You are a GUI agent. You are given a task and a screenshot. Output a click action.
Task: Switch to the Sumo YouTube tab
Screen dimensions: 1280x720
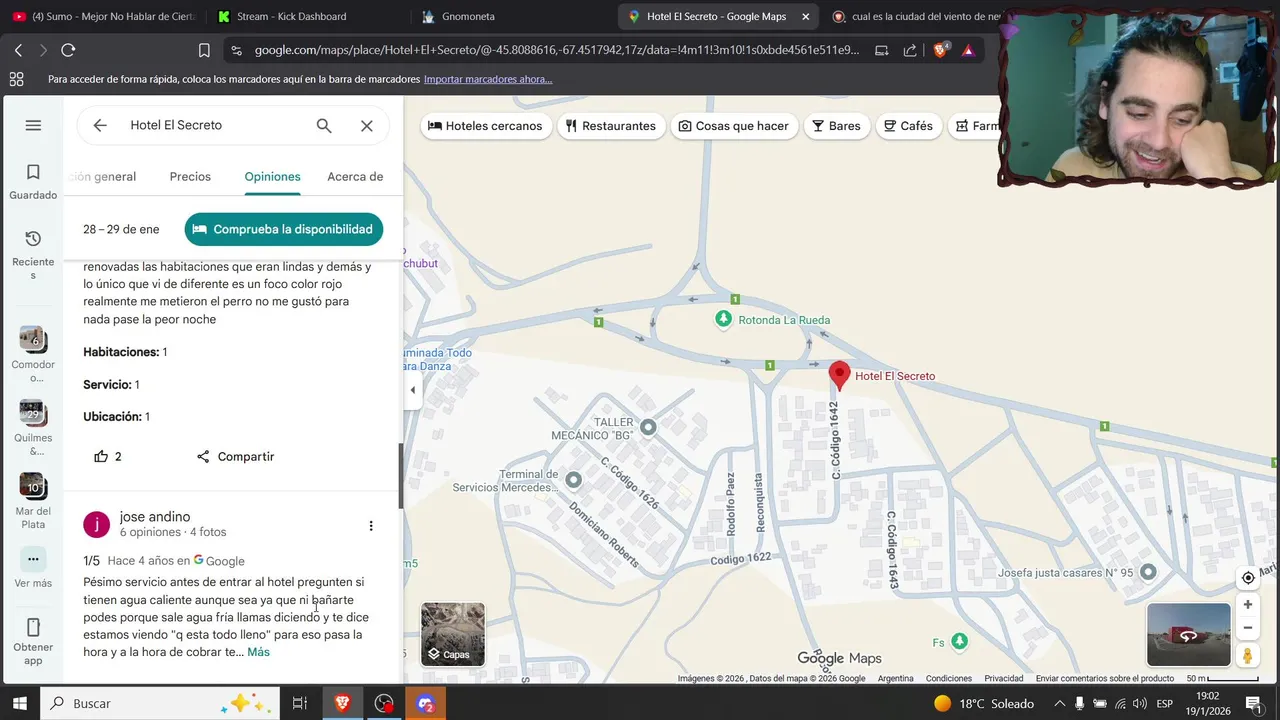(102, 16)
